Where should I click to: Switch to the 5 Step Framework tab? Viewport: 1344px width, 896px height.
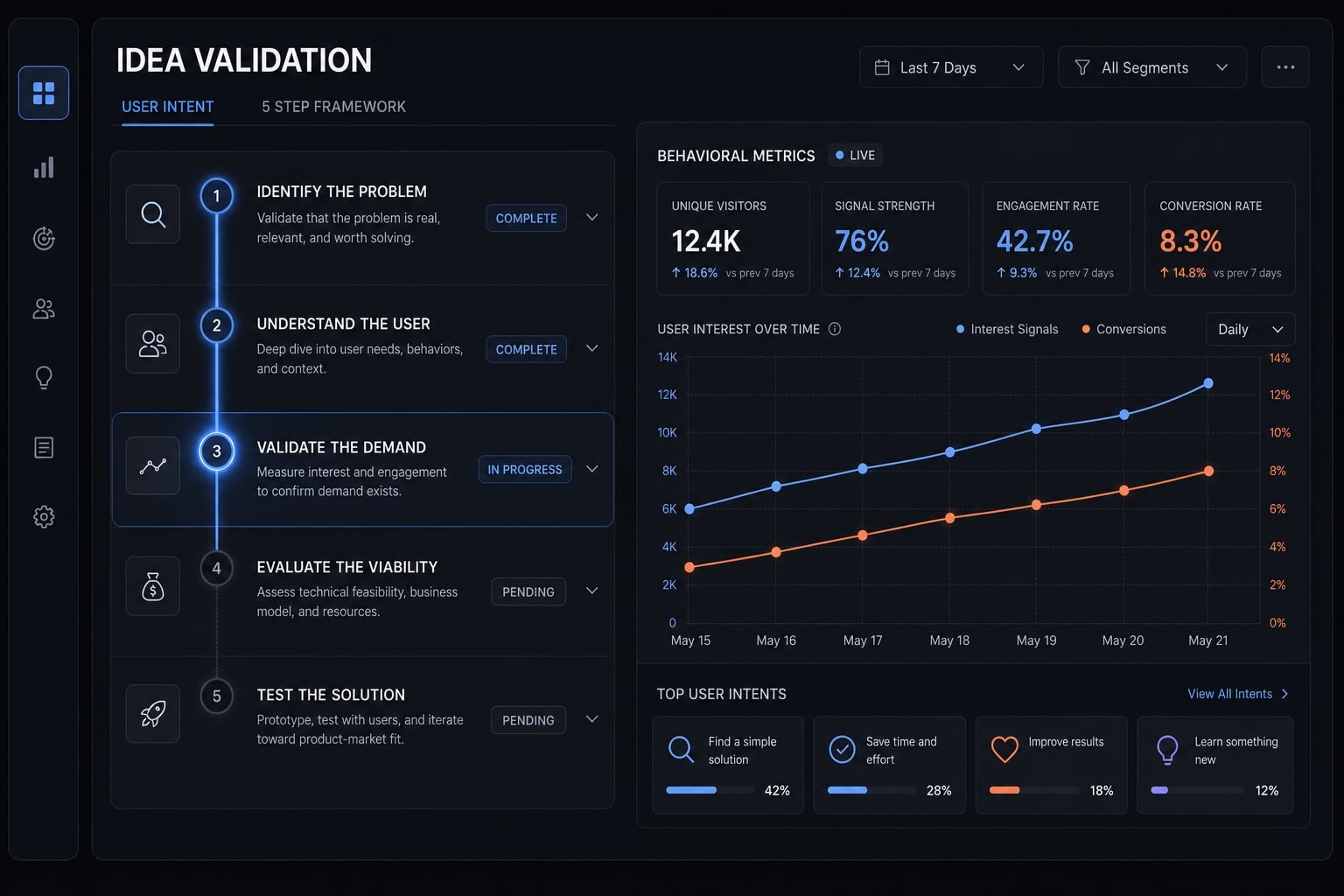point(333,107)
